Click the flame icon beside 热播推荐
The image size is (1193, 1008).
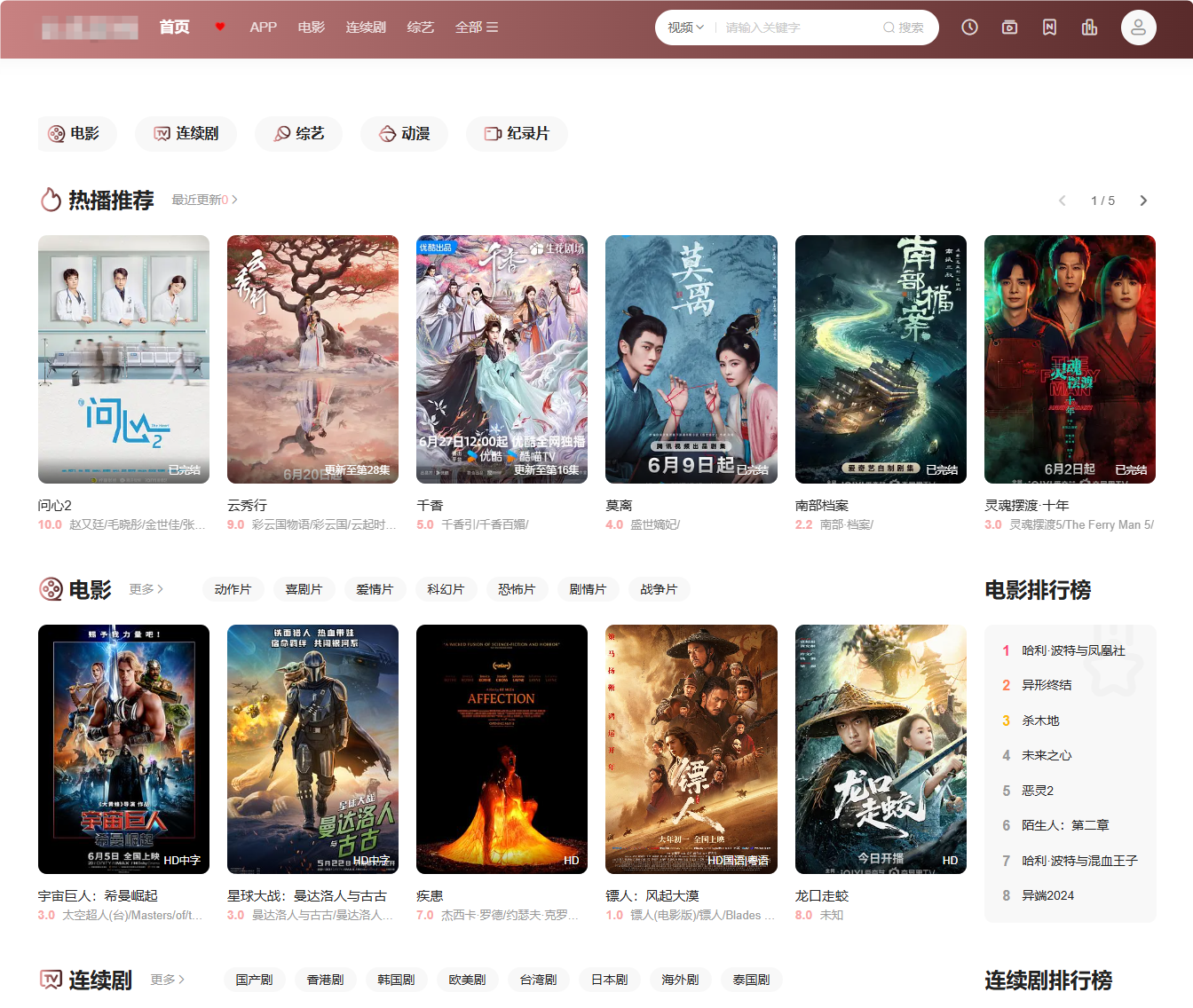click(x=51, y=200)
